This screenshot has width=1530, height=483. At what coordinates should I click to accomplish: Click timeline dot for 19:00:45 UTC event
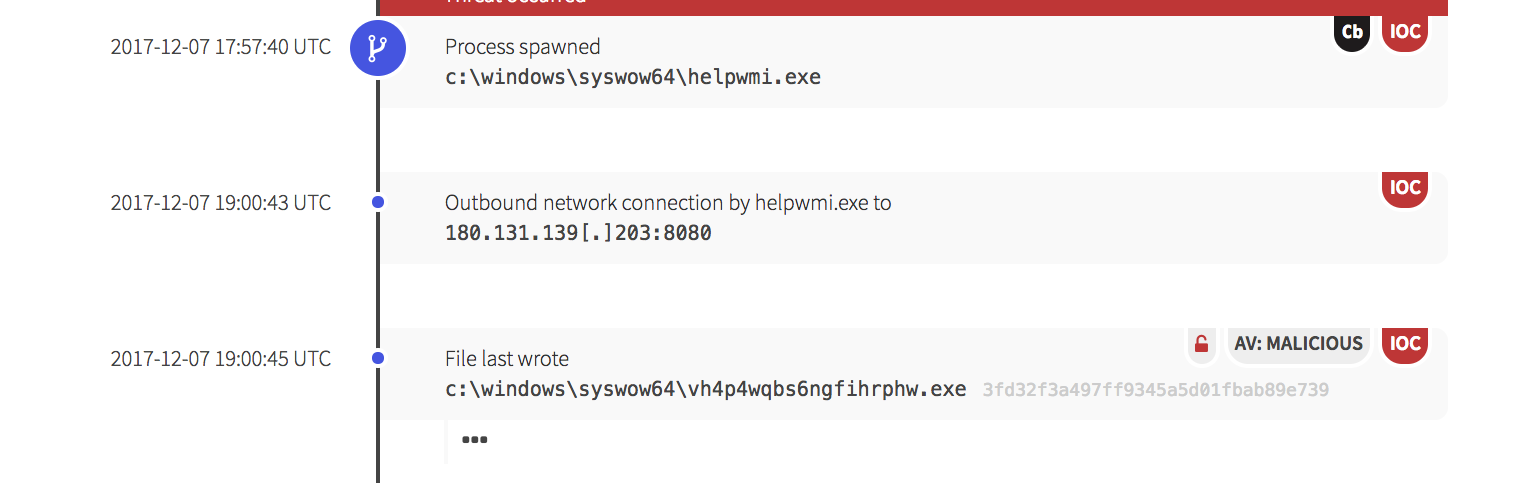pyautogui.click(x=378, y=358)
